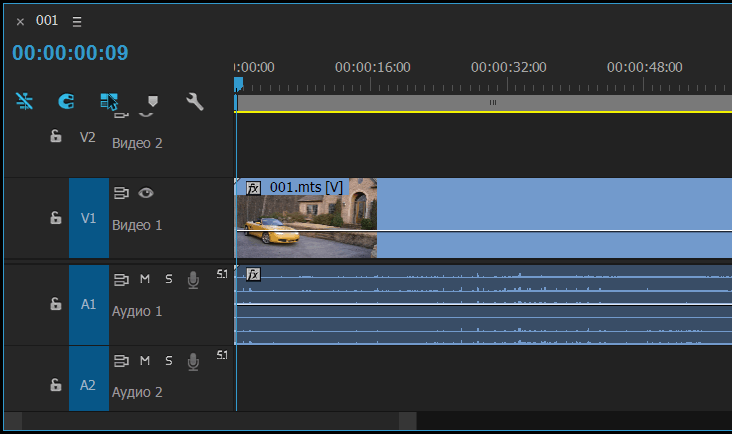Close the 001 sequence tab
Screen dimensions: 732x434
pyautogui.click(x=20, y=21)
